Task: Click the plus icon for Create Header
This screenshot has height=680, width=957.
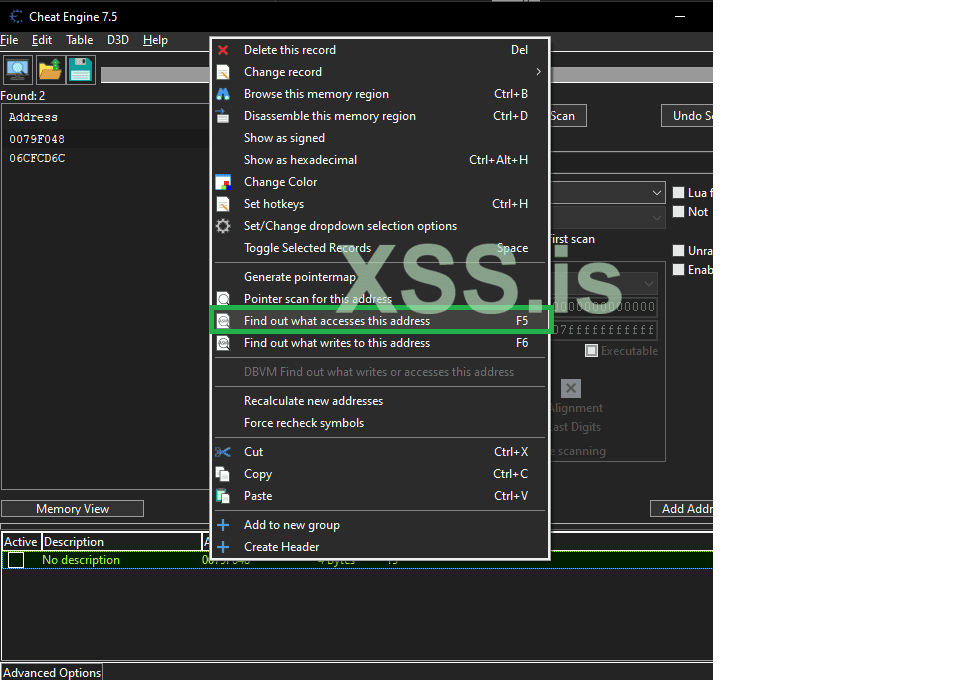Action: coord(223,547)
